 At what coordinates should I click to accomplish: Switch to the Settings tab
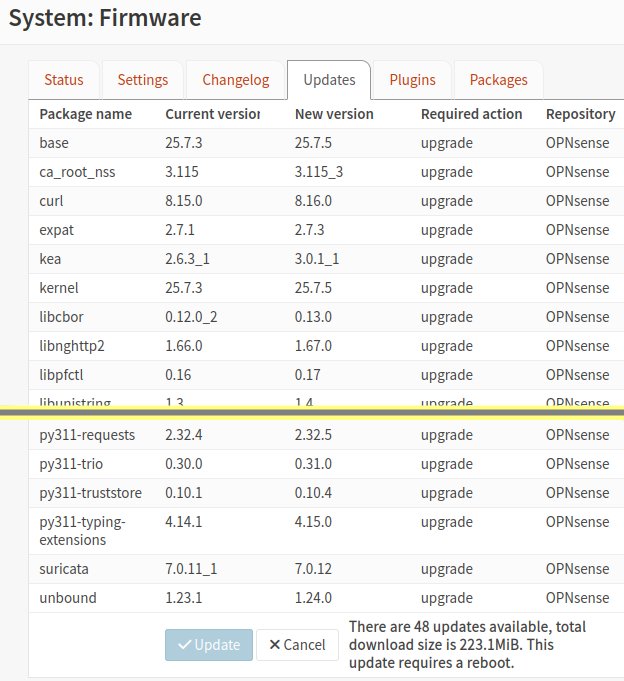point(143,80)
